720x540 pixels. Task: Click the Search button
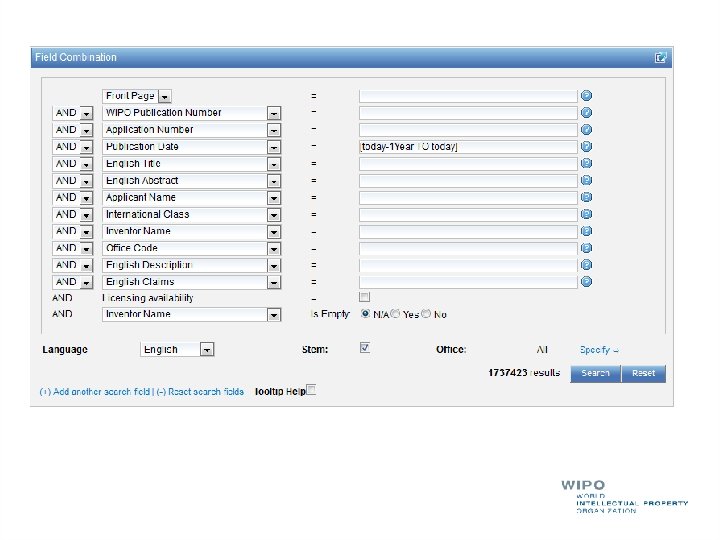tap(596, 373)
